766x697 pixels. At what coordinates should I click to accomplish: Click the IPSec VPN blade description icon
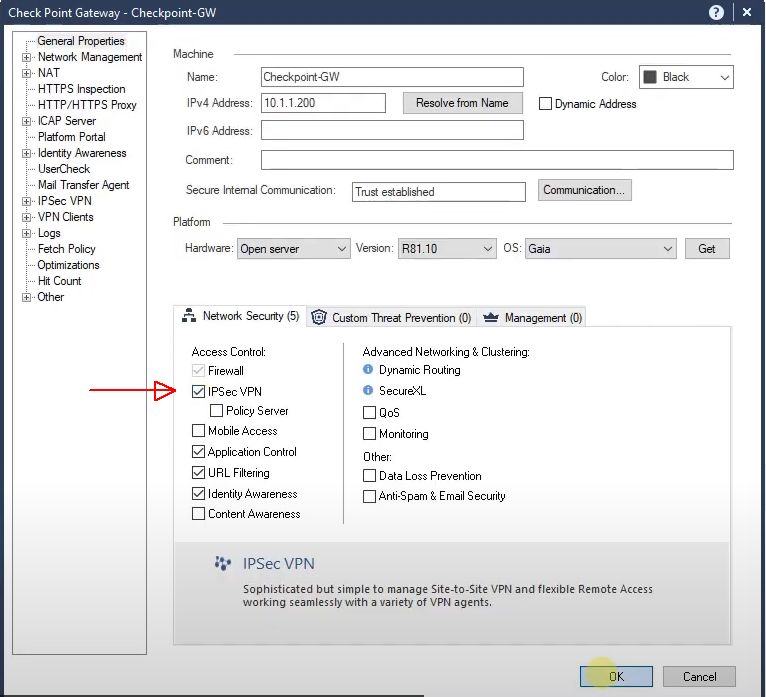coord(223,564)
